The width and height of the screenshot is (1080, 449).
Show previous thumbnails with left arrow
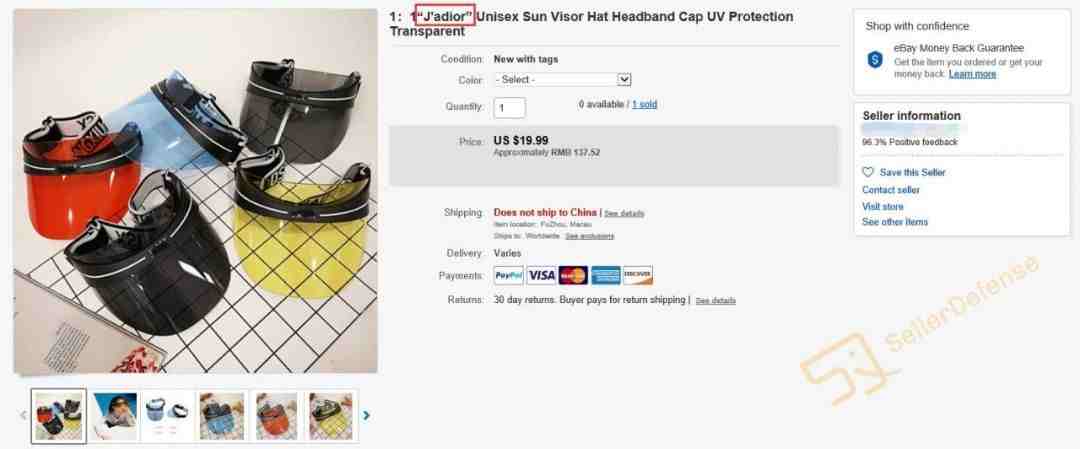coord(23,415)
